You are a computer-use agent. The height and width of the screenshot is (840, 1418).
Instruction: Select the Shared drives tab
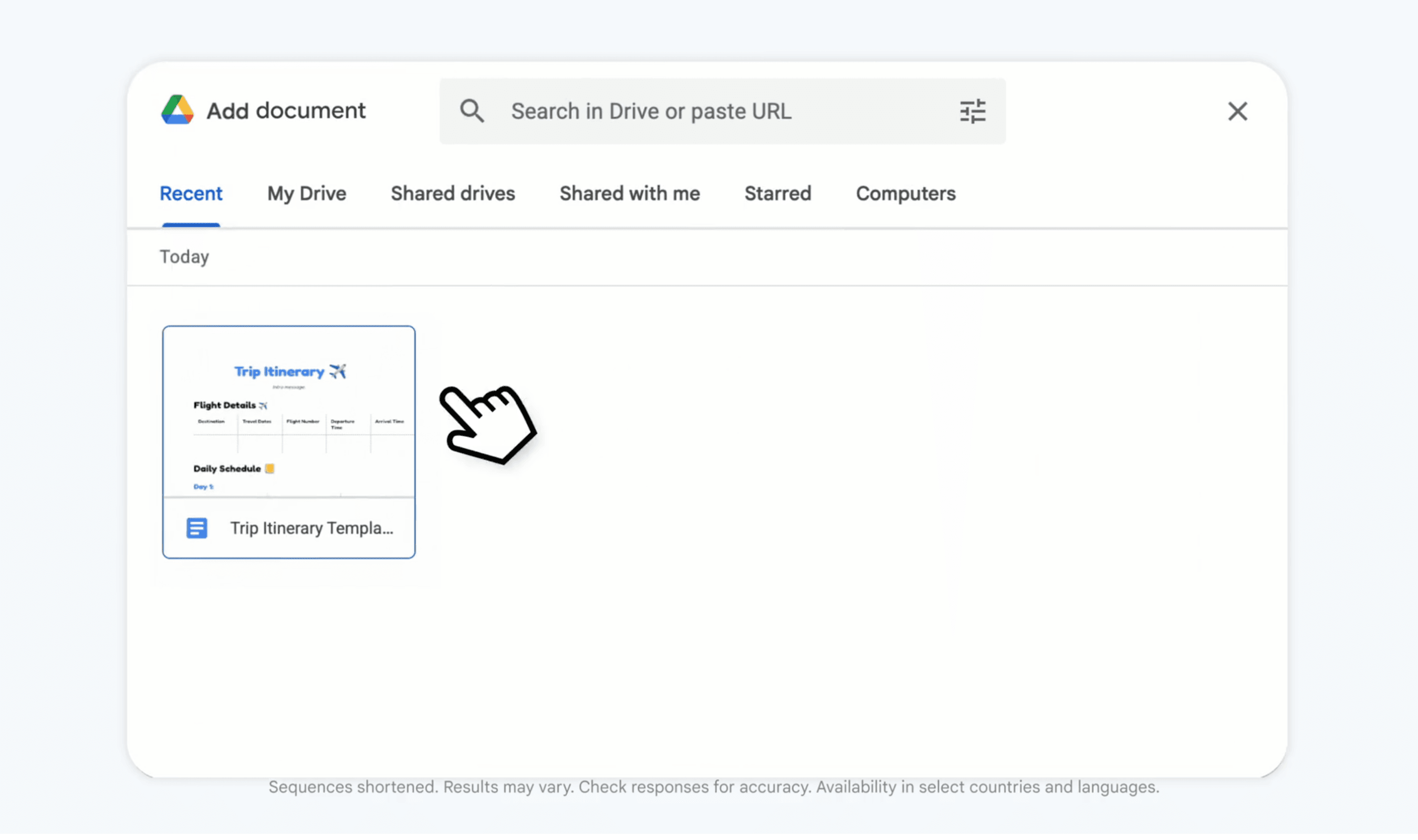pyautogui.click(x=452, y=194)
